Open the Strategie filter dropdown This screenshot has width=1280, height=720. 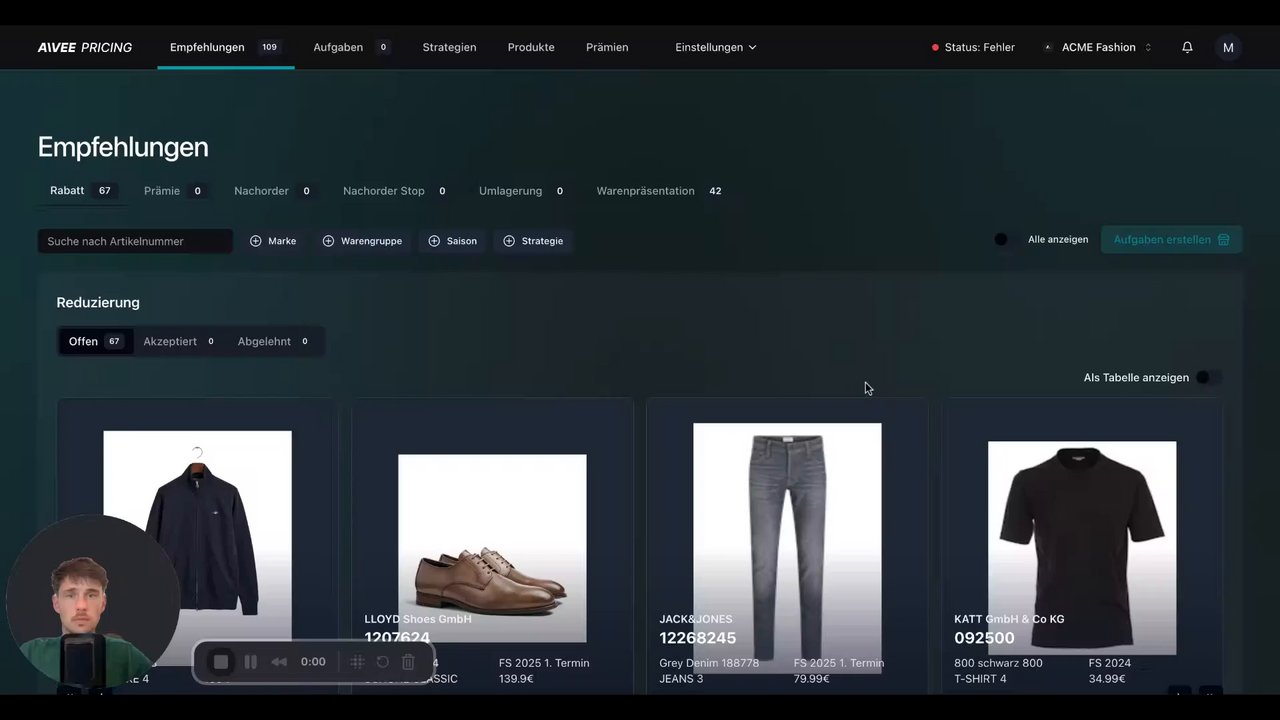(x=533, y=241)
